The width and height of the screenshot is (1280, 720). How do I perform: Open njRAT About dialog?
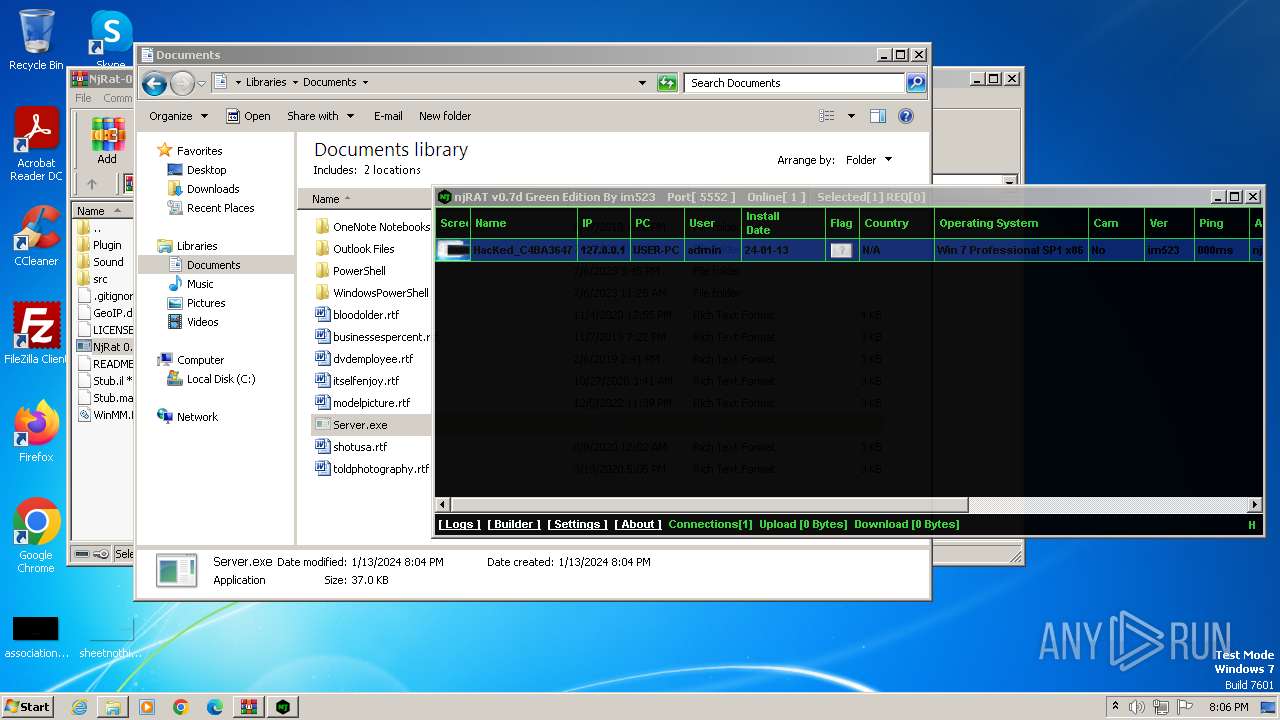pos(638,524)
